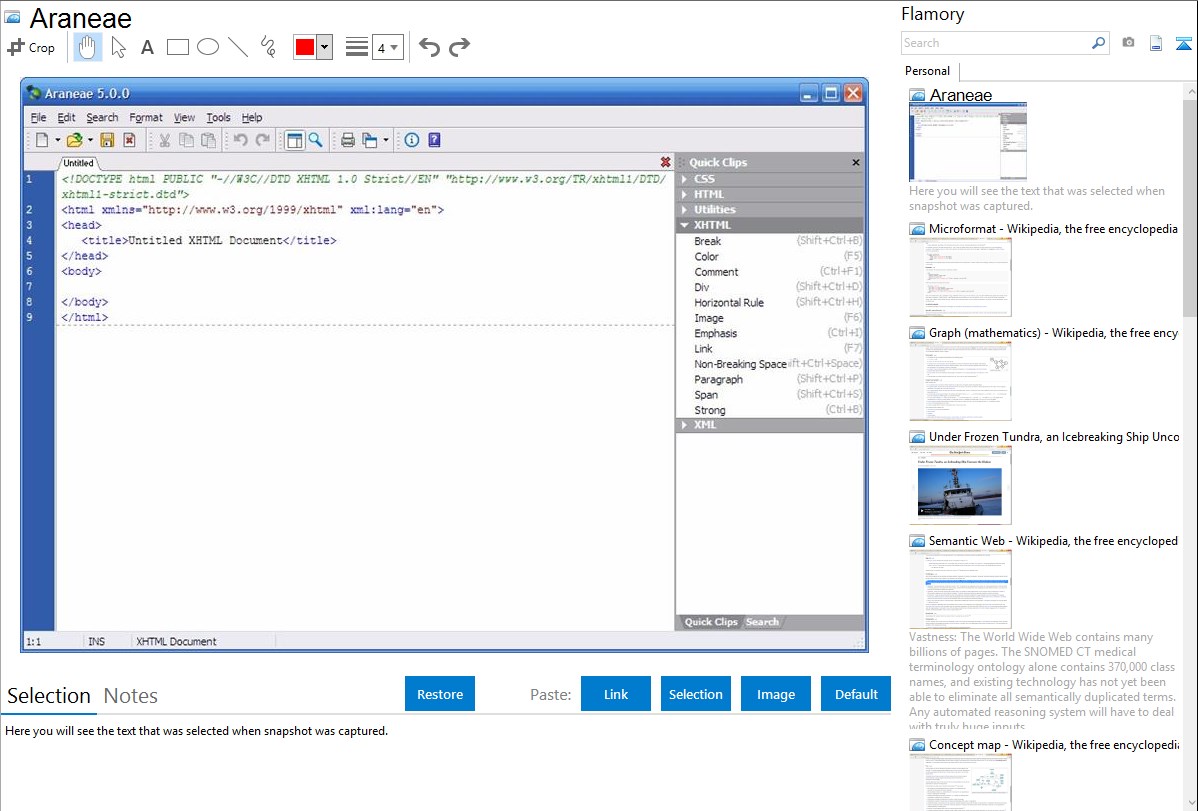Open the Format menu in Araneae
The image size is (1198, 811).
tap(145, 118)
